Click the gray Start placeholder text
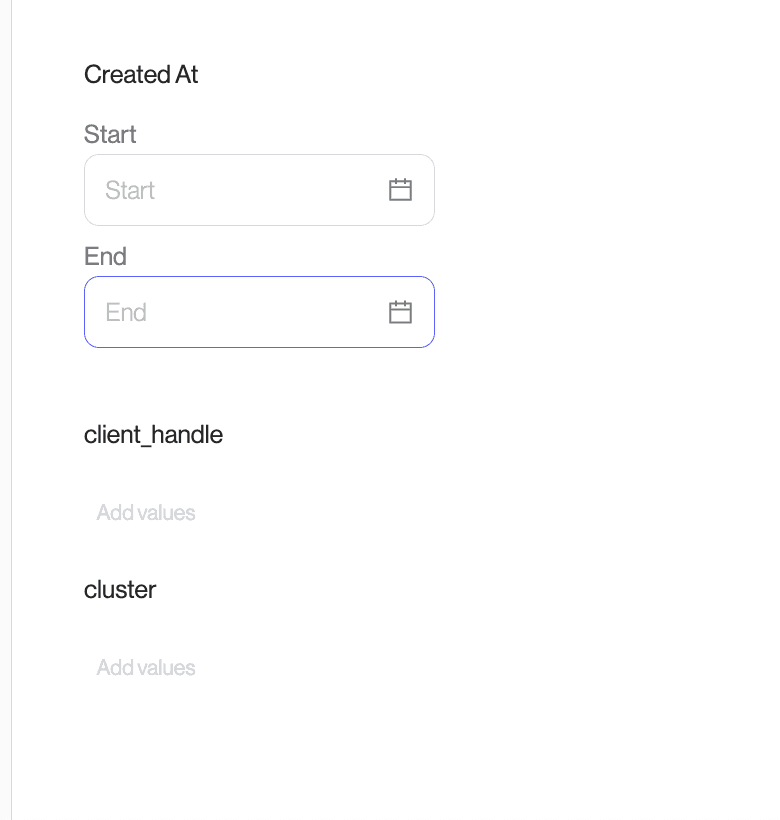The width and height of the screenshot is (780, 820). pos(130,191)
